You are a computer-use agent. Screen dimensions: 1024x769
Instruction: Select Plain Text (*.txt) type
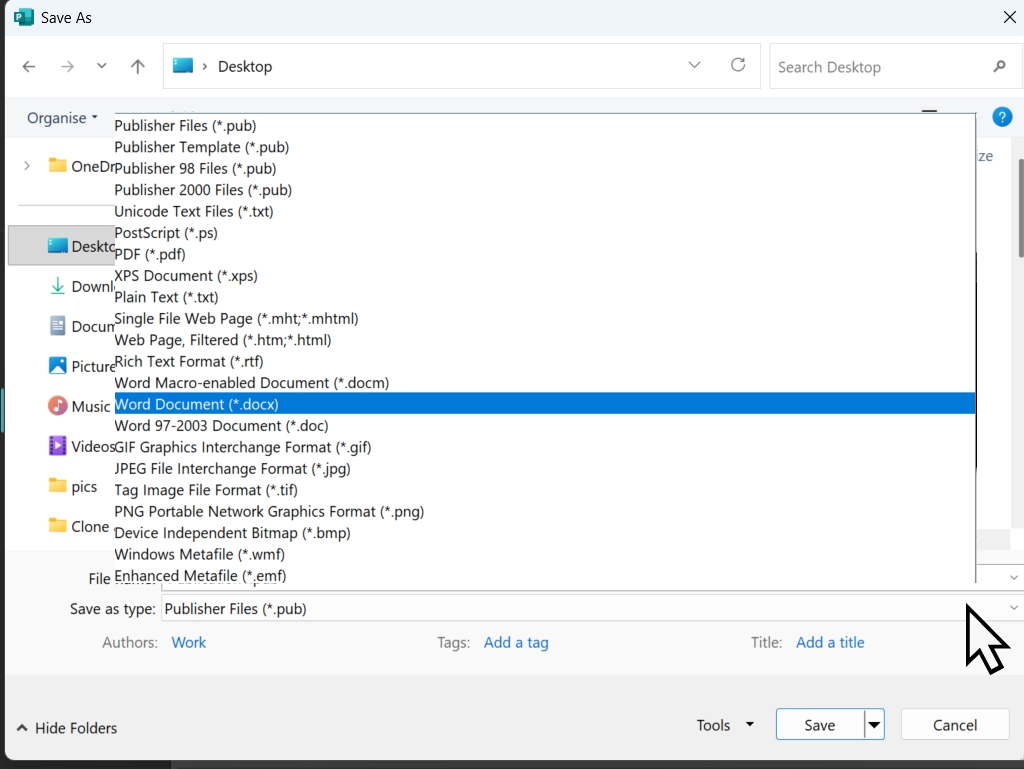click(545, 297)
